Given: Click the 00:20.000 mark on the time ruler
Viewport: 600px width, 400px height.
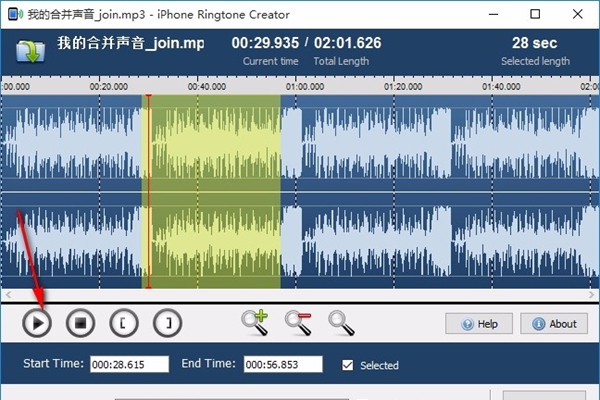Looking at the screenshot, I should (109, 87).
